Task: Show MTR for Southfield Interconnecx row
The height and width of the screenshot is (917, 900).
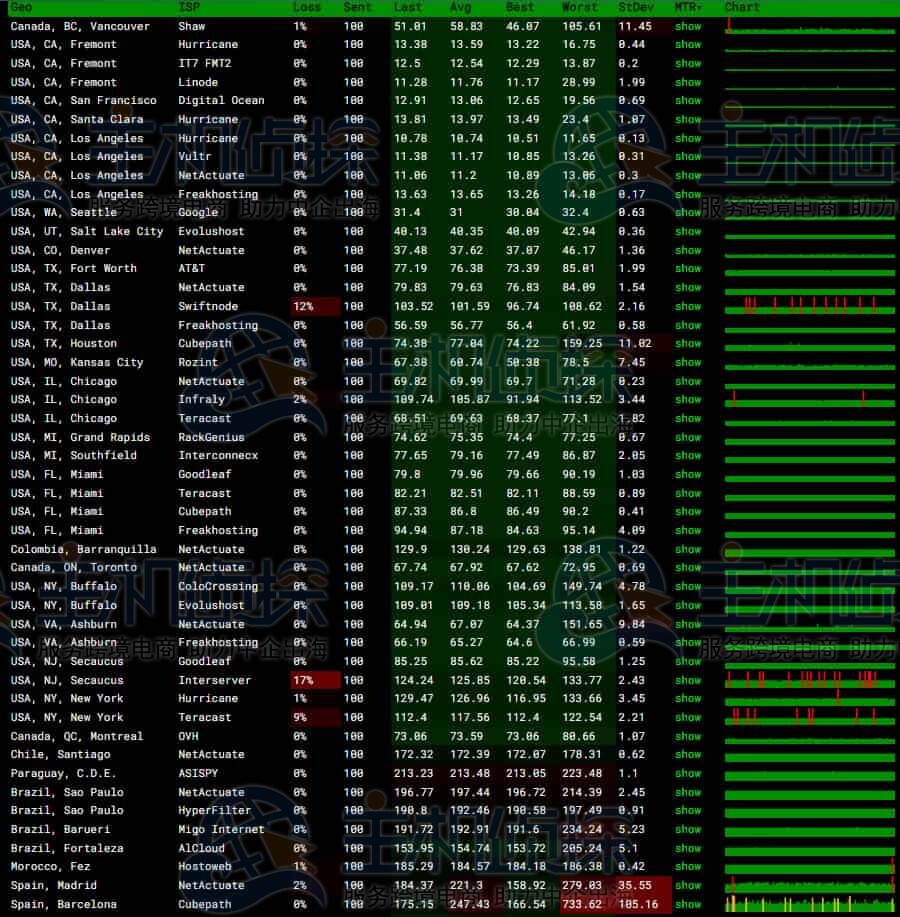Action: click(x=688, y=456)
